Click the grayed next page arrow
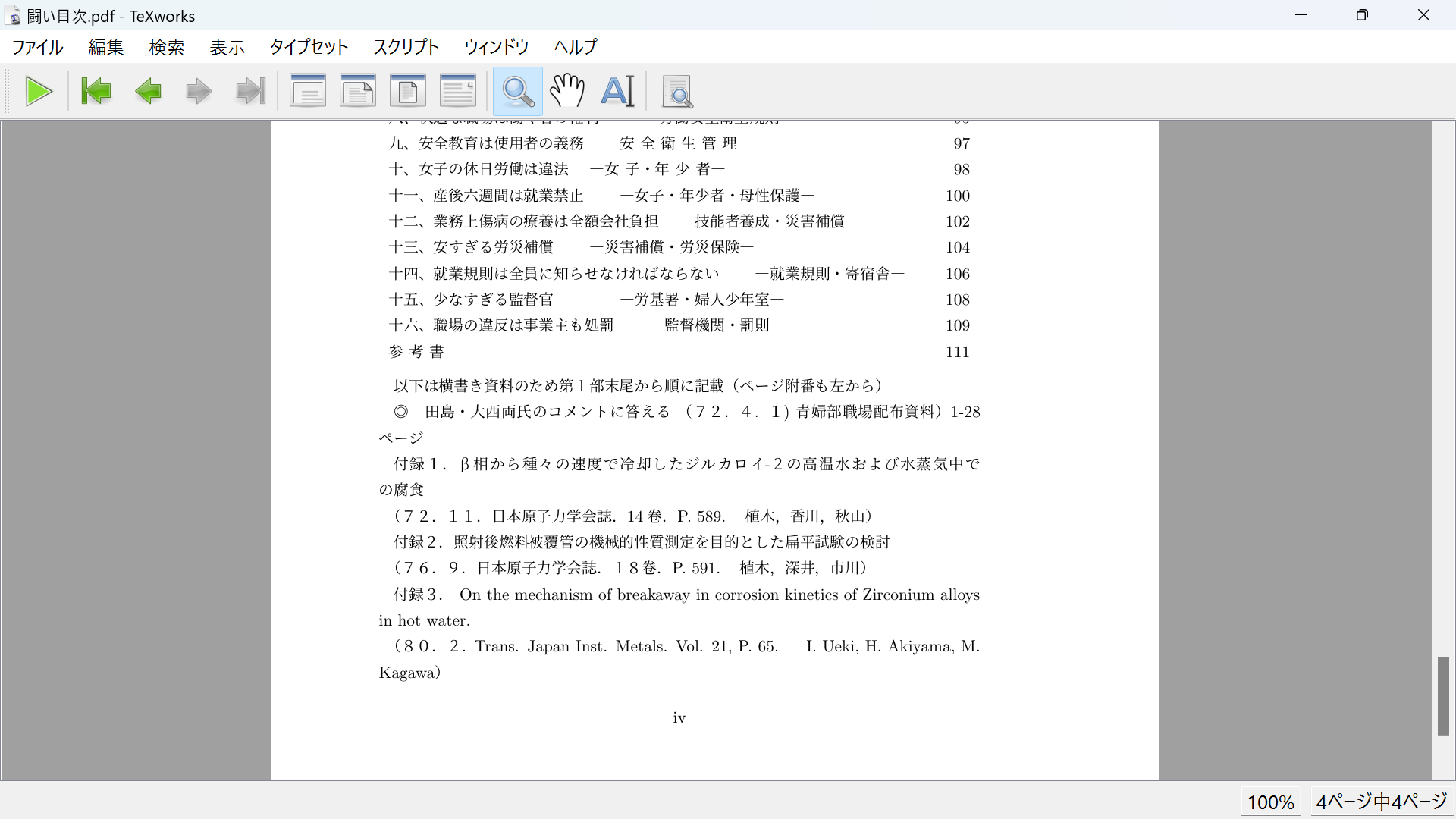The width and height of the screenshot is (1456, 819). (x=199, y=92)
